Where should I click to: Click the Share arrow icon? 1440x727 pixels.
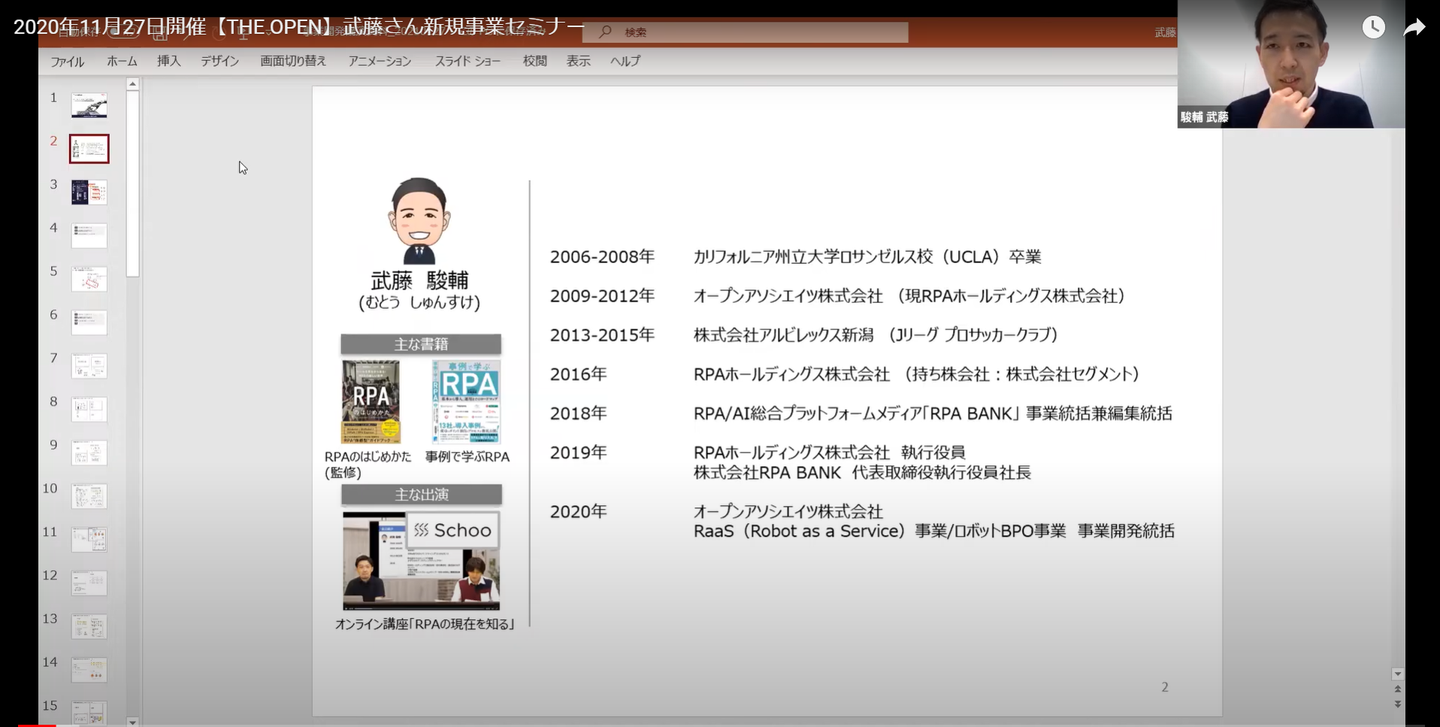[x=1414, y=27]
